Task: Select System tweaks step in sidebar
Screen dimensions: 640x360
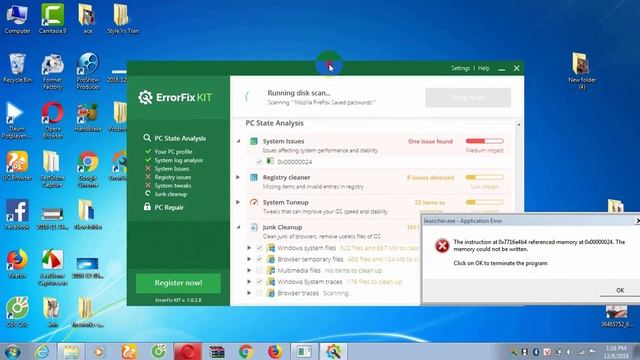Action: (173, 185)
